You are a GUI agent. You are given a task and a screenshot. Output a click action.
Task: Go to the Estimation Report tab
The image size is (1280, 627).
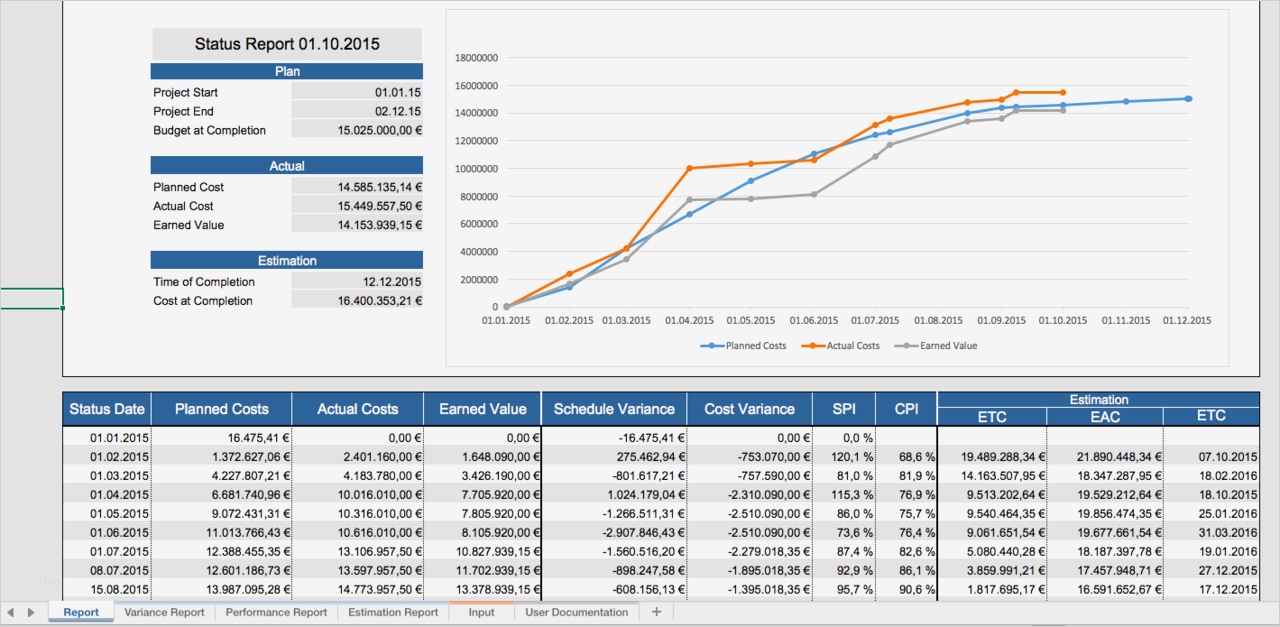coord(393,612)
